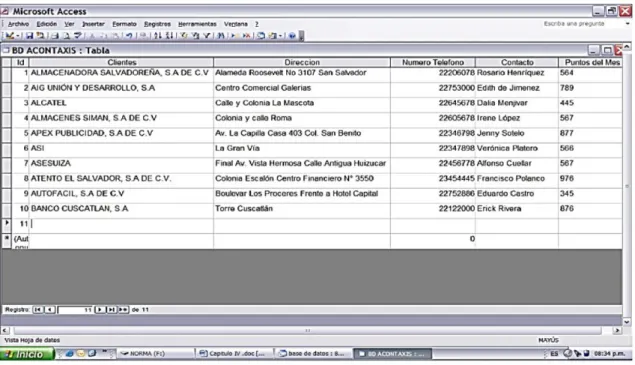The width and height of the screenshot is (635, 365).
Task: Open the Ver menu
Action: 69,24
